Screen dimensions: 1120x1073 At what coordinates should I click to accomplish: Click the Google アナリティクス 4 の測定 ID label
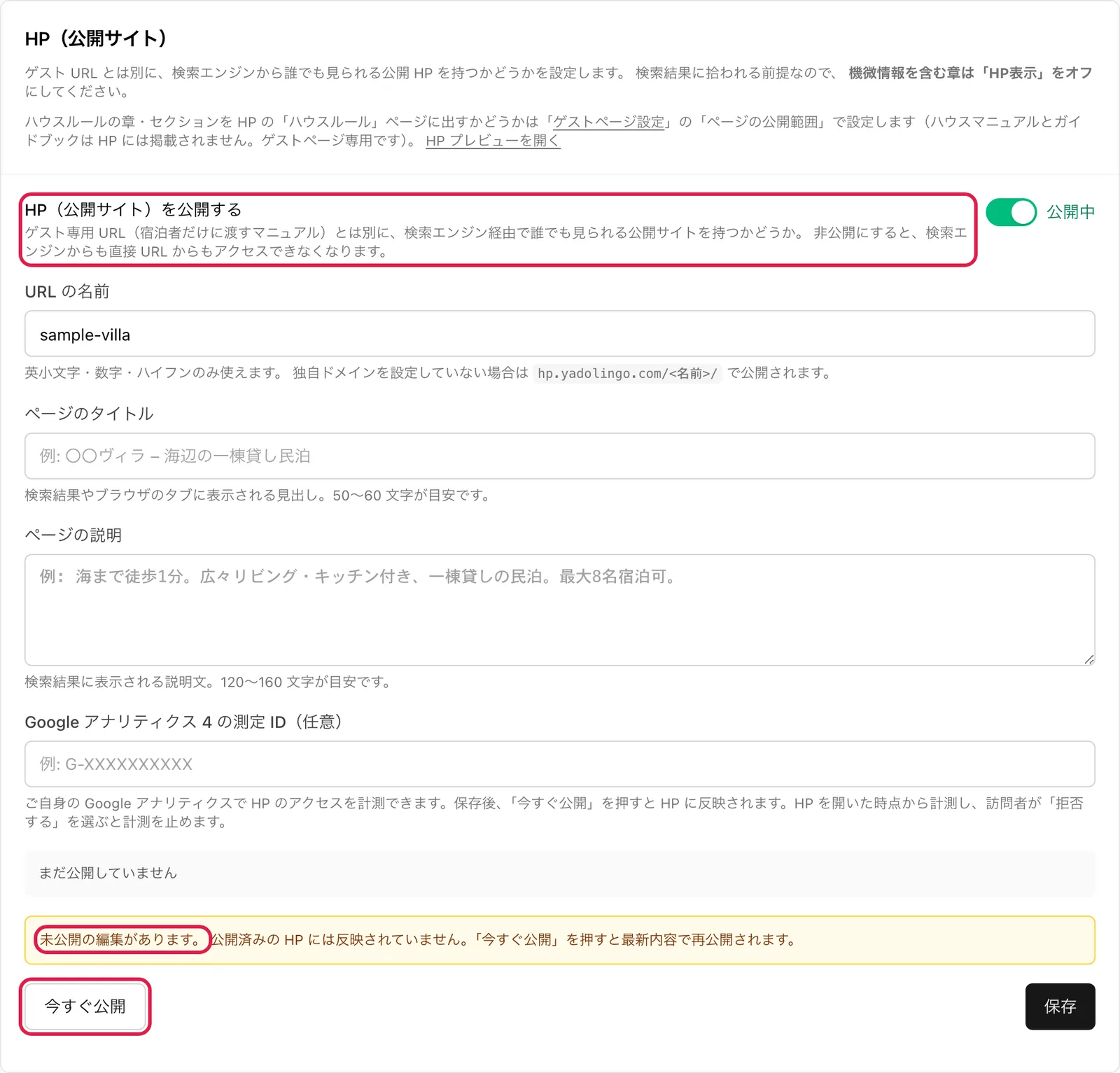(x=183, y=722)
